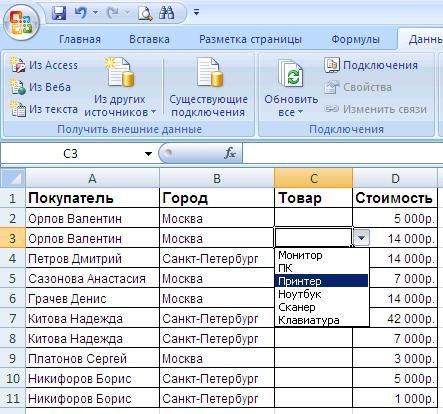Open print preview from quick access toolbar

[145, 13]
